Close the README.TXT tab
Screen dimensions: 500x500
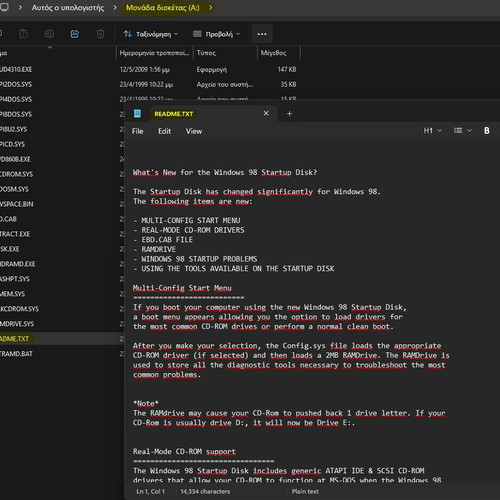click(266, 113)
